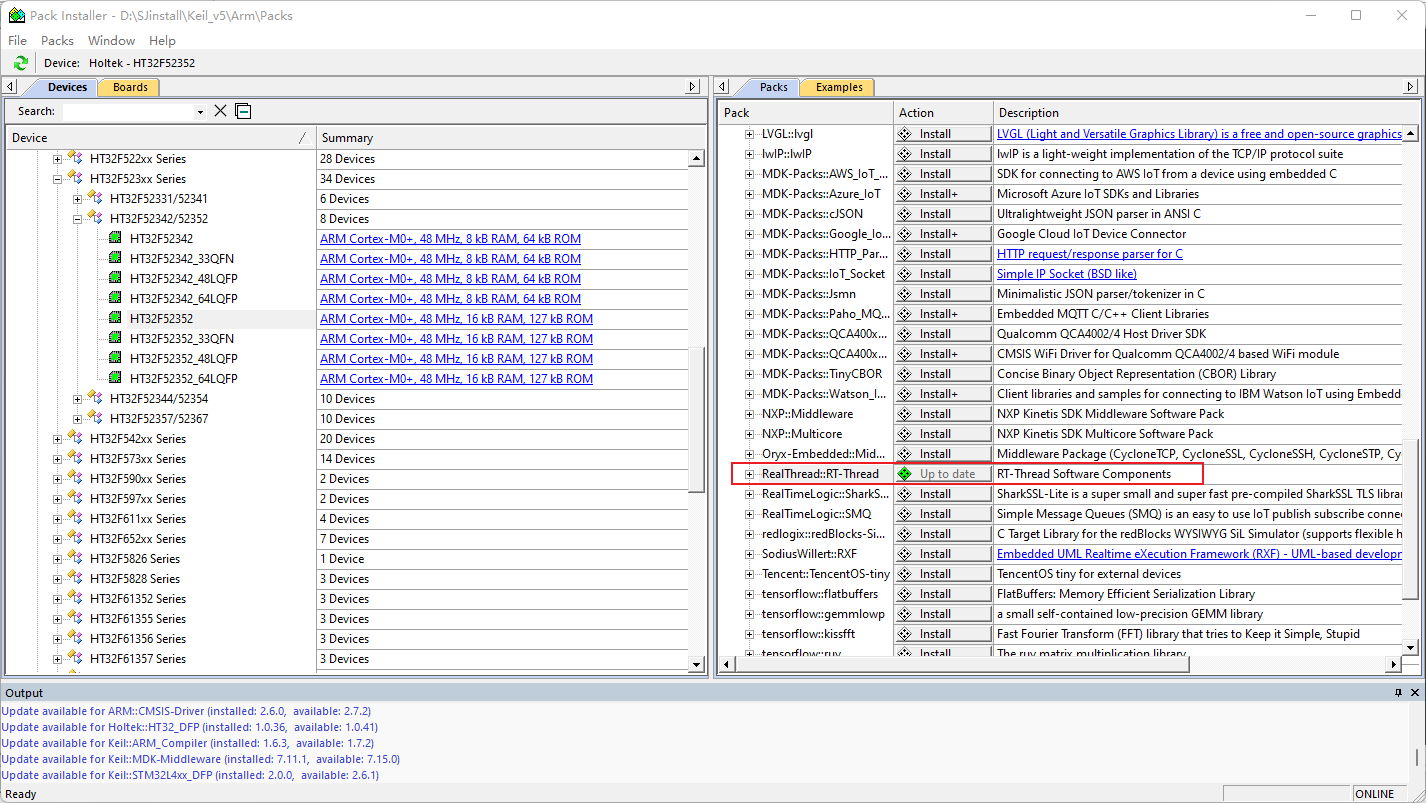This screenshot has width=1426, height=803.
Task: Click the collapse all tree icon
Action: click(x=243, y=111)
